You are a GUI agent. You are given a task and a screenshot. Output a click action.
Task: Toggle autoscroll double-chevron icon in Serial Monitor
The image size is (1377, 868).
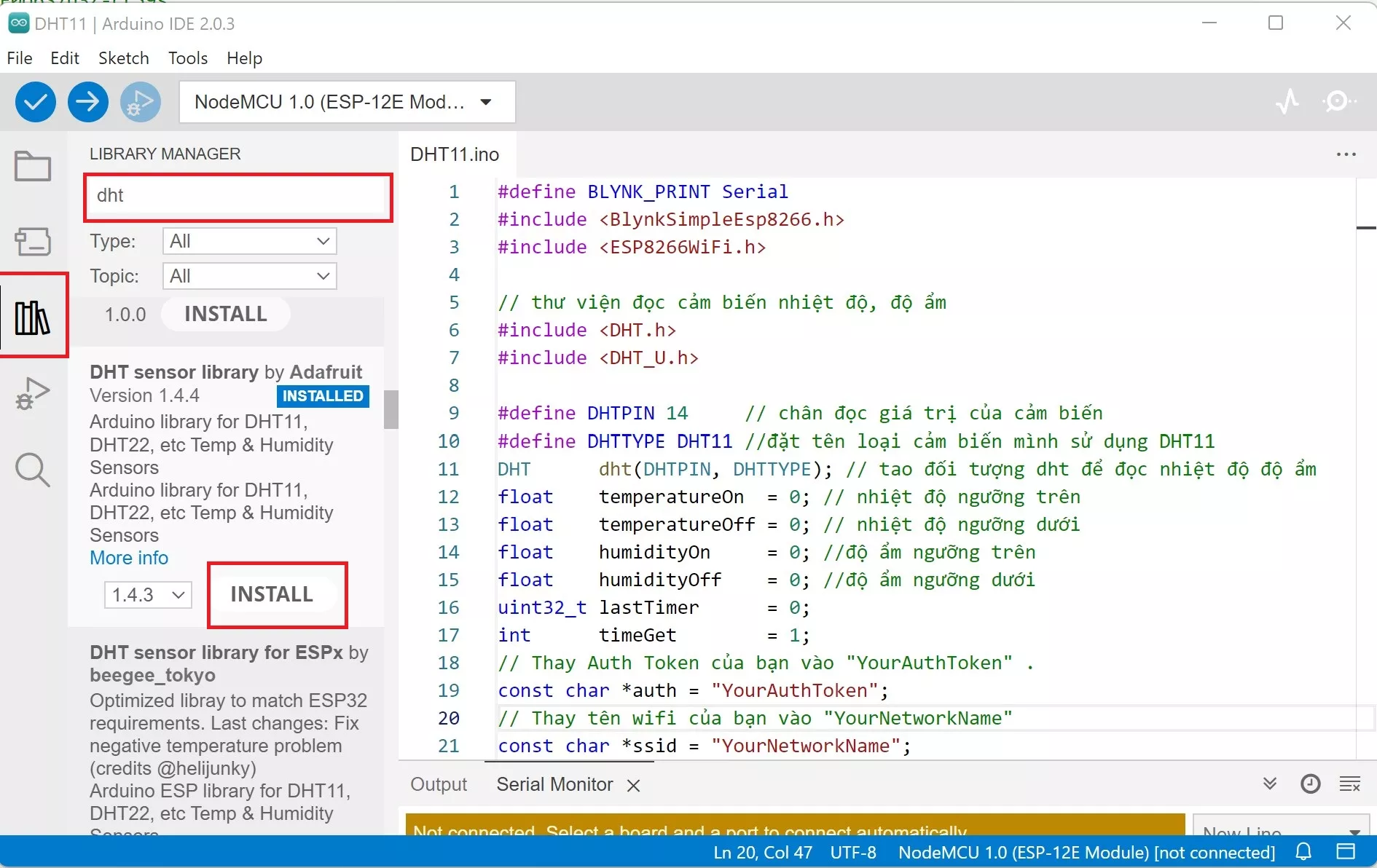1270,784
